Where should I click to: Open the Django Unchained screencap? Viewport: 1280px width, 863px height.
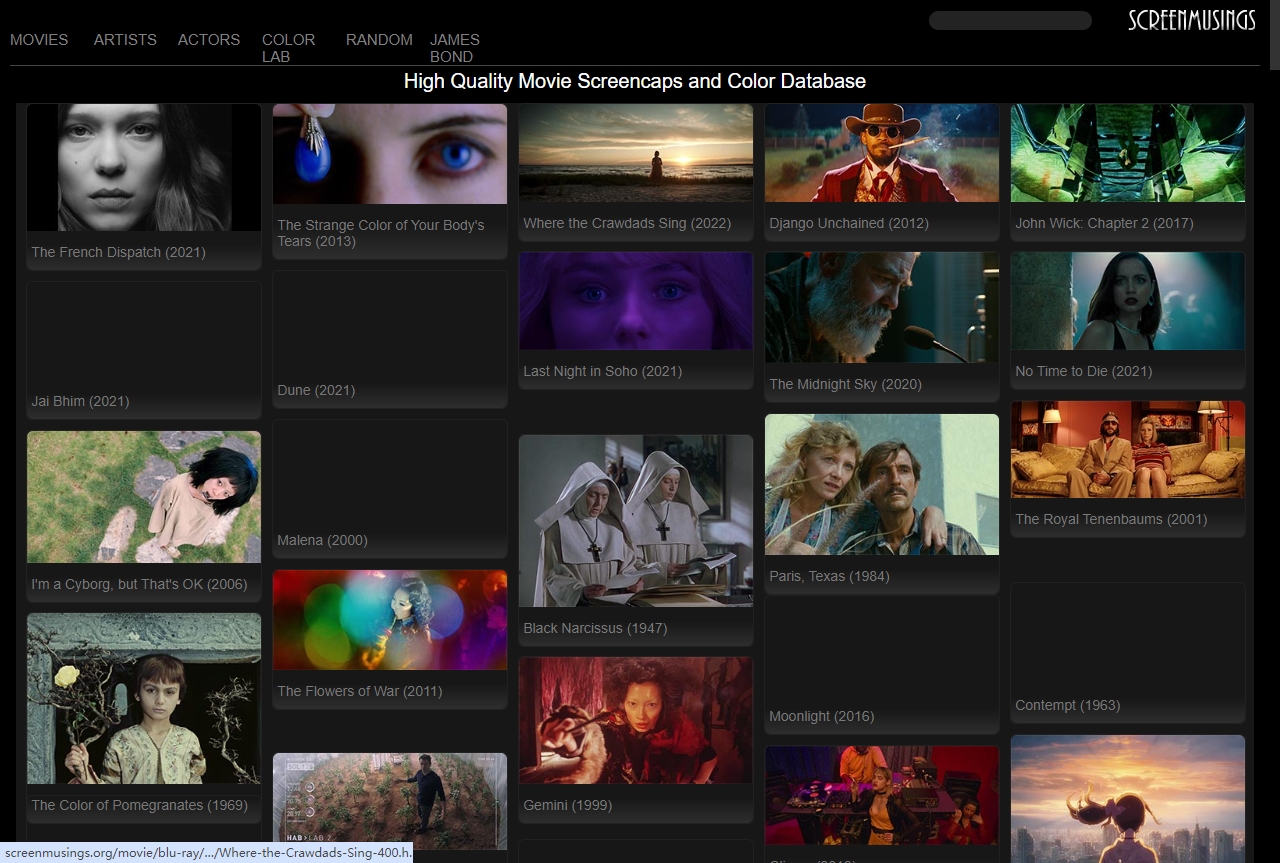pyautogui.click(x=882, y=153)
